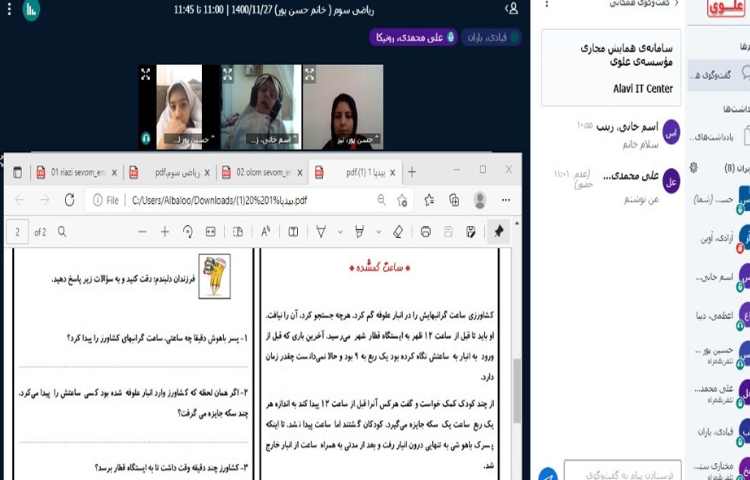Open the PDF search magnifier
The width and height of the screenshot is (750, 480).
coord(61,232)
